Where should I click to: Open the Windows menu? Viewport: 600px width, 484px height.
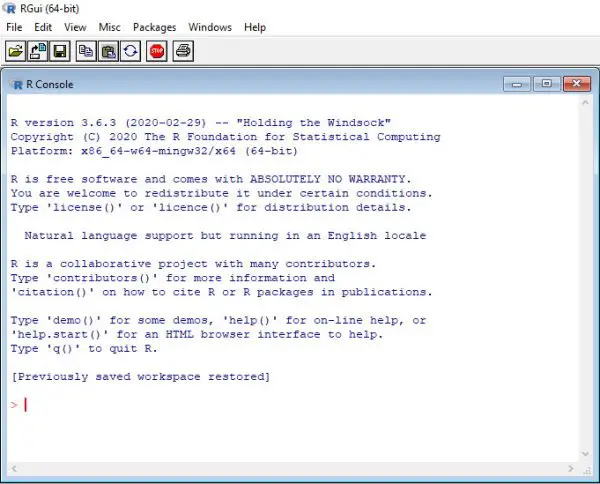coord(210,27)
